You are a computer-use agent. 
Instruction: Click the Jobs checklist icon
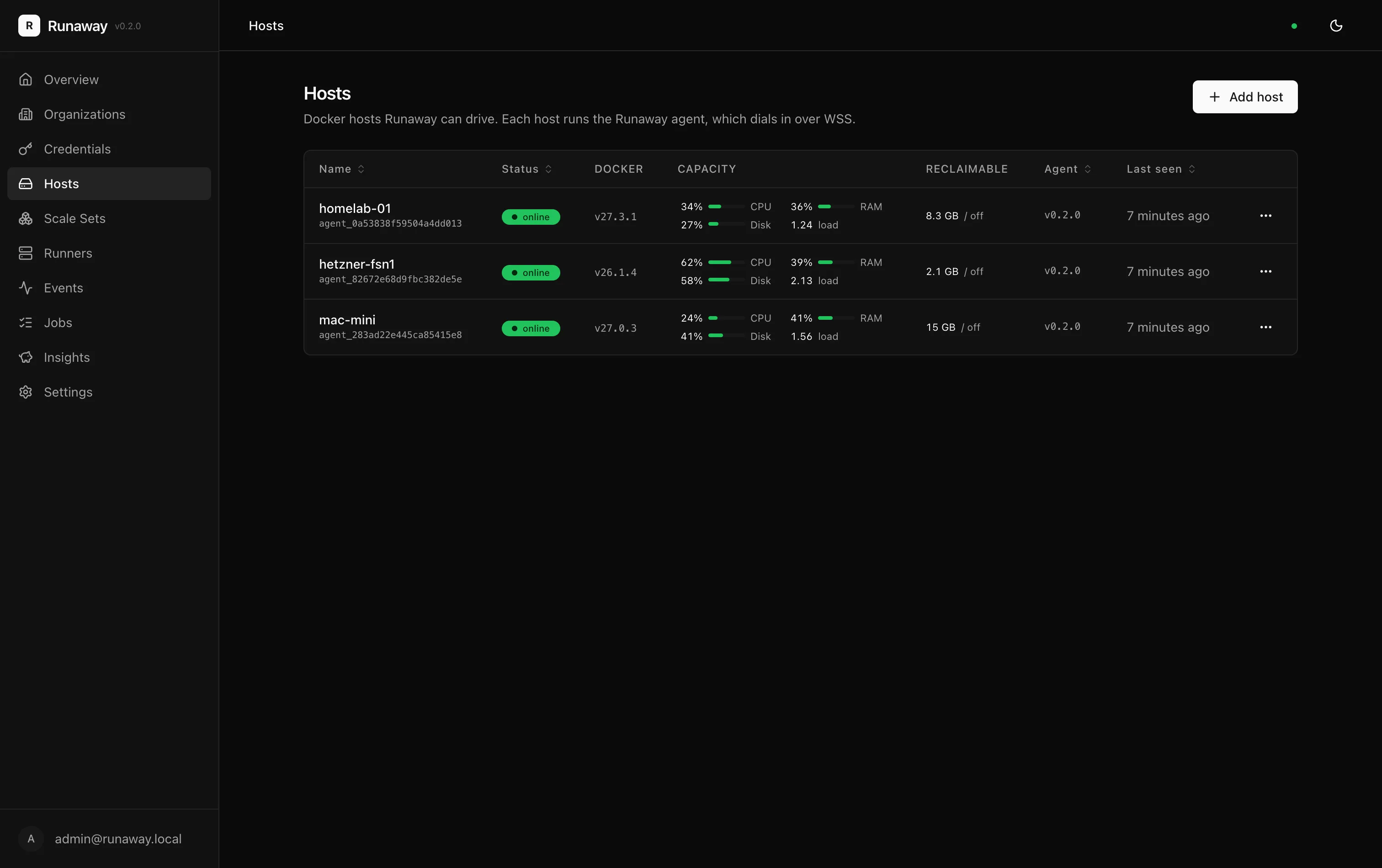[x=25, y=323]
